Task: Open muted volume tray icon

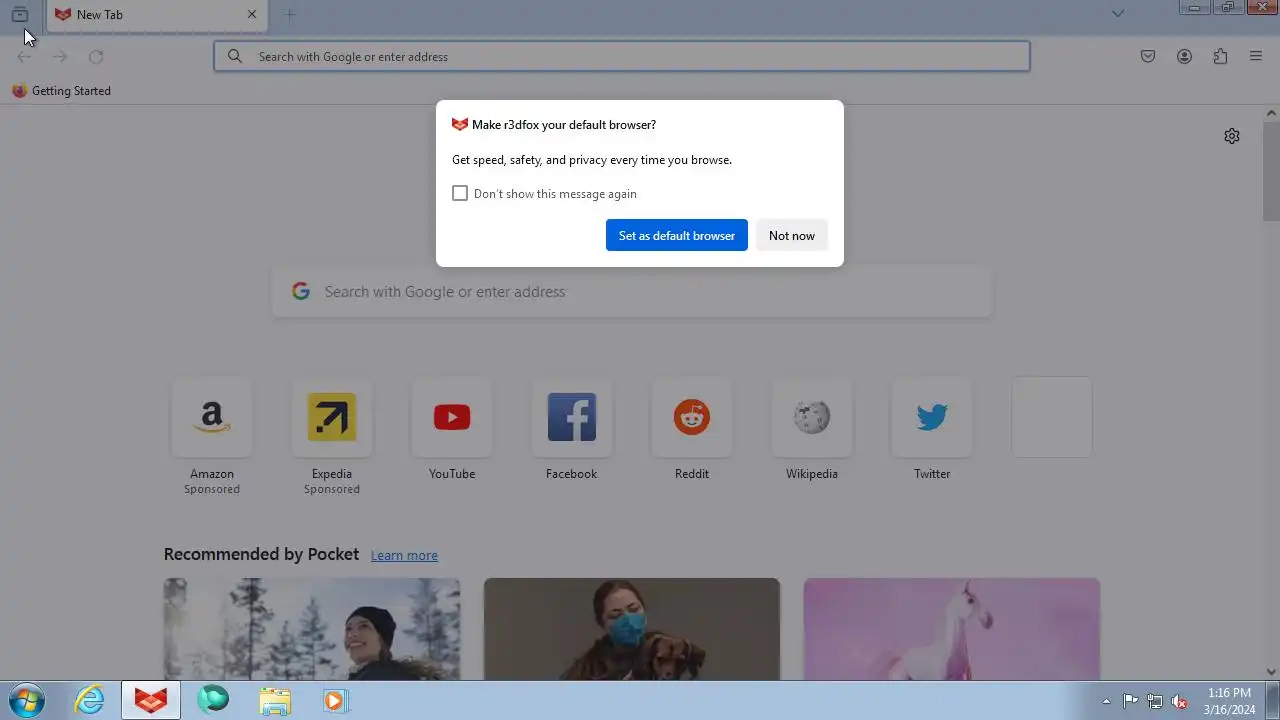Action: click(1179, 701)
